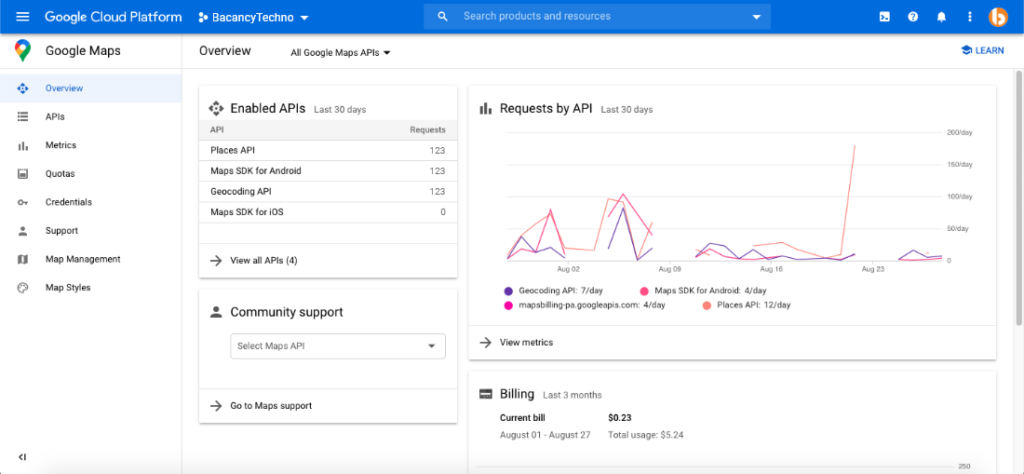1024x474 pixels.
Task: Click the arrow beside View metrics
Action: 485,342
